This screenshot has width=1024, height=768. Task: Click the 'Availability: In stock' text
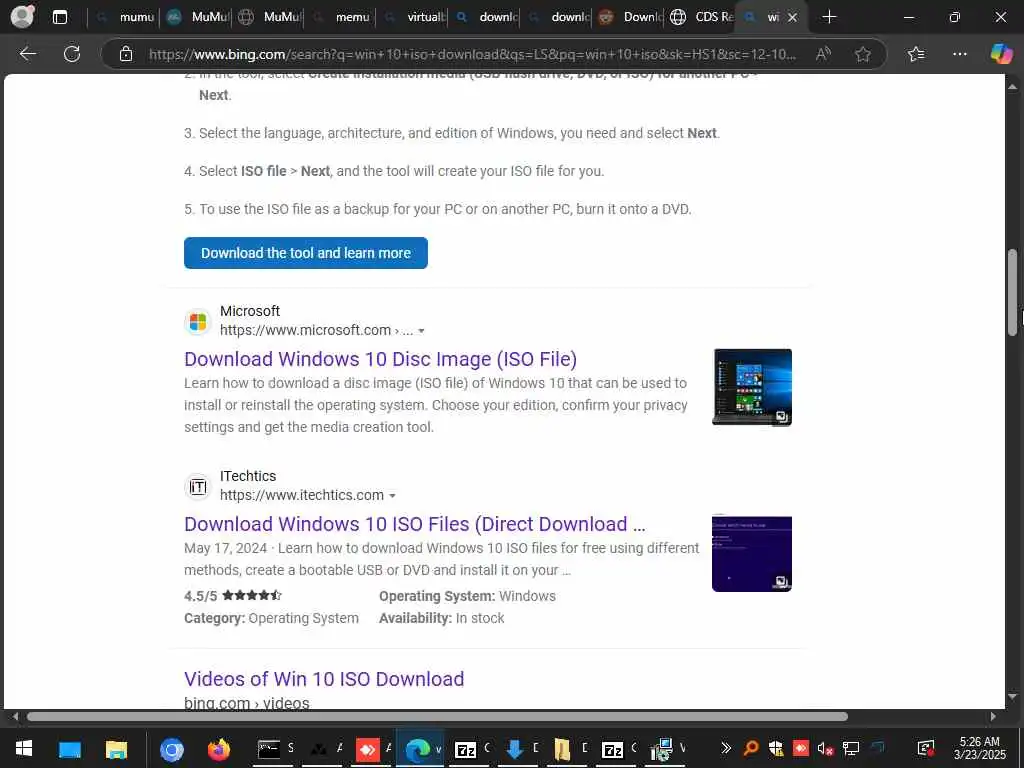click(x=441, y=618)
